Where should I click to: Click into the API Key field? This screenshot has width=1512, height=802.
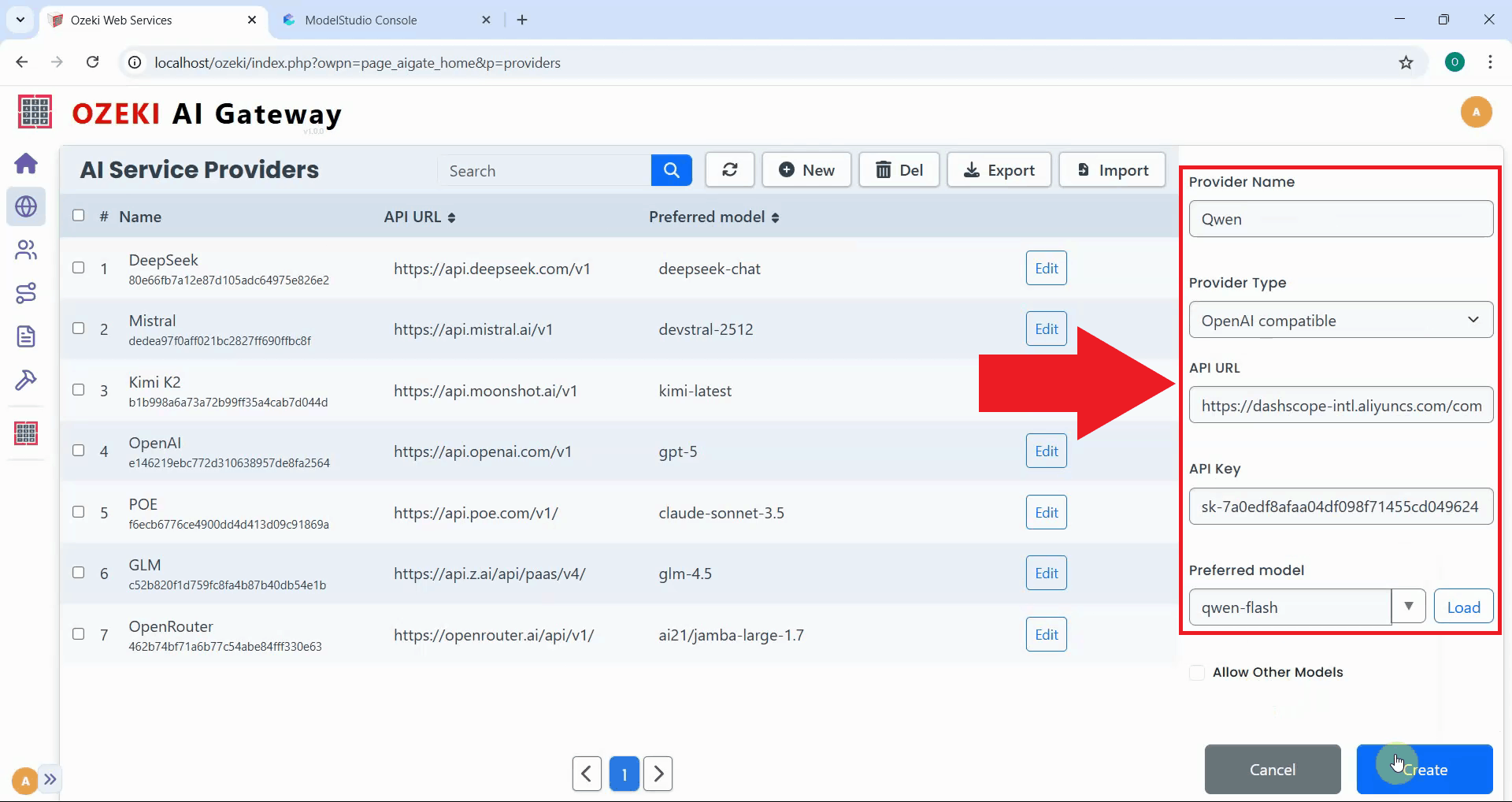(x=1340, y=507)
